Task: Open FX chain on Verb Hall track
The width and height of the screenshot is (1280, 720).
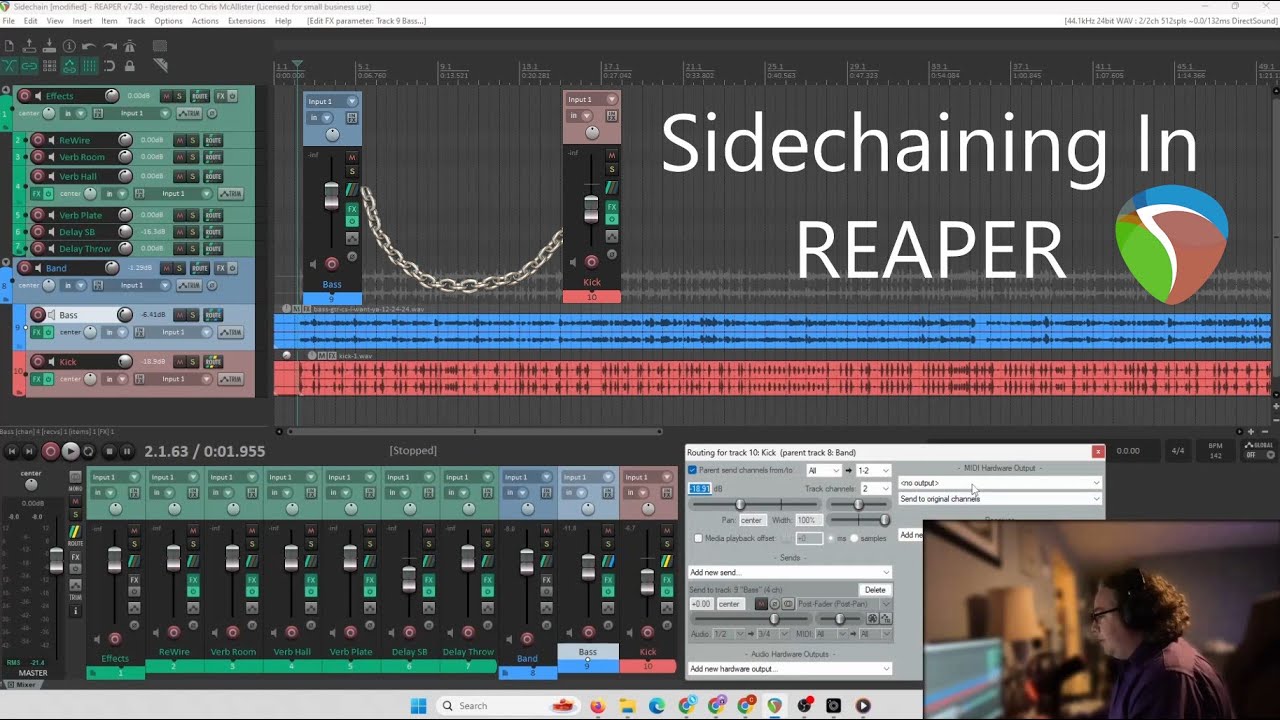Action: [37, 193]
